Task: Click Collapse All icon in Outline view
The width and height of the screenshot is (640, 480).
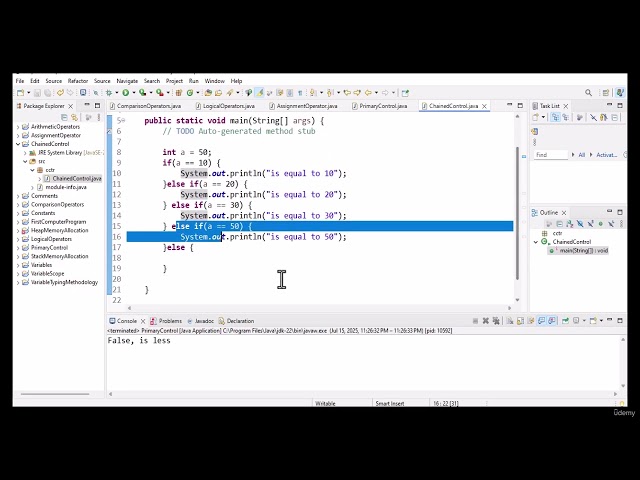Action: (x=559, y=224)
